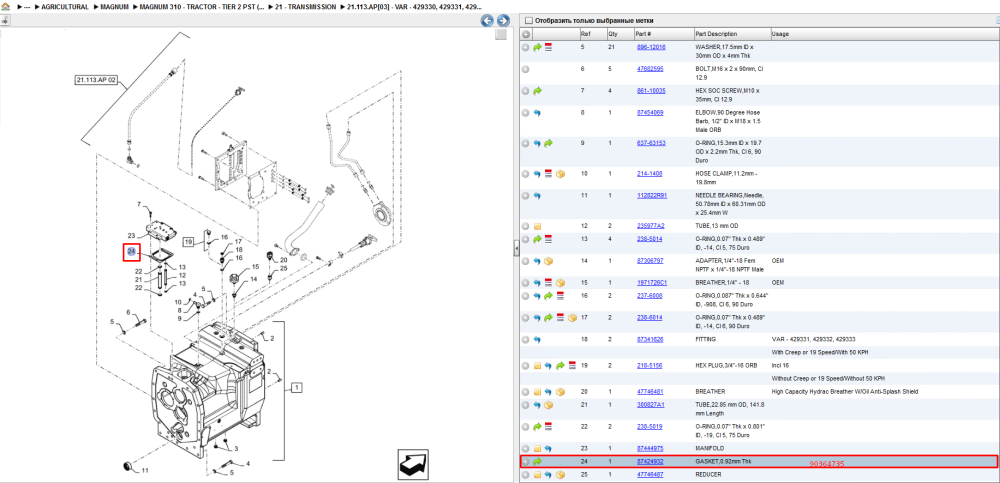The height and width of the screenshot is (483, 1000).
Task: Go to the home catalog icon
Action: coord(6,6)
